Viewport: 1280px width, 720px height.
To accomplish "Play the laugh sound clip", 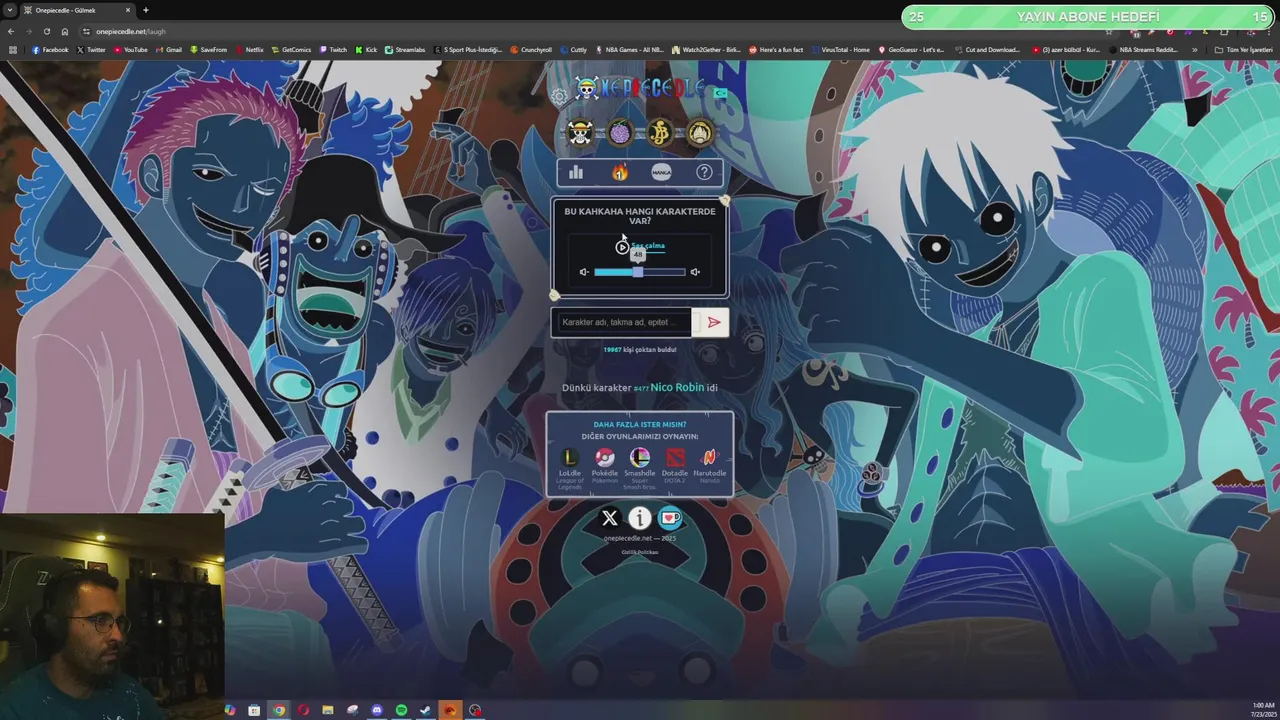I will click(x=622, y=247).
